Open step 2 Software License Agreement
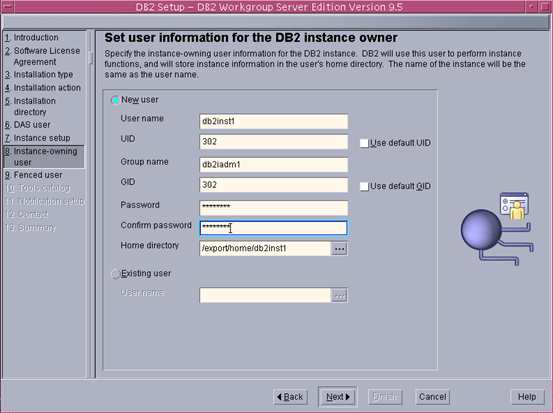This screenshot has height=413, width=553. tap(43, 56)
